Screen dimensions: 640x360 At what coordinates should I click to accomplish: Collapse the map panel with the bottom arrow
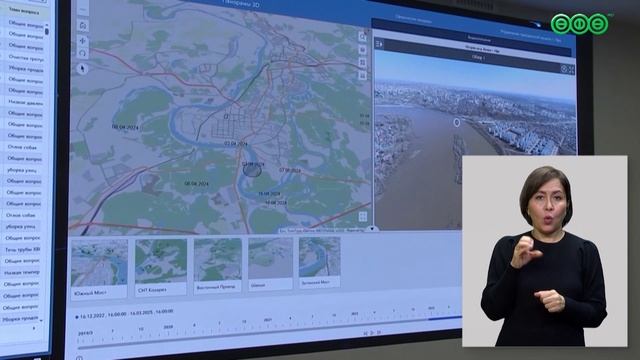372,229
